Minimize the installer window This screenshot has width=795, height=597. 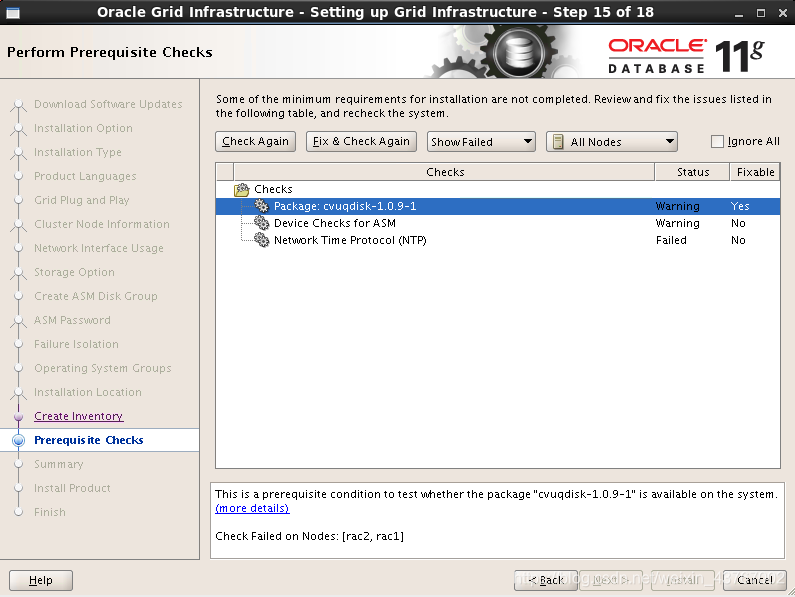point(739,14)
